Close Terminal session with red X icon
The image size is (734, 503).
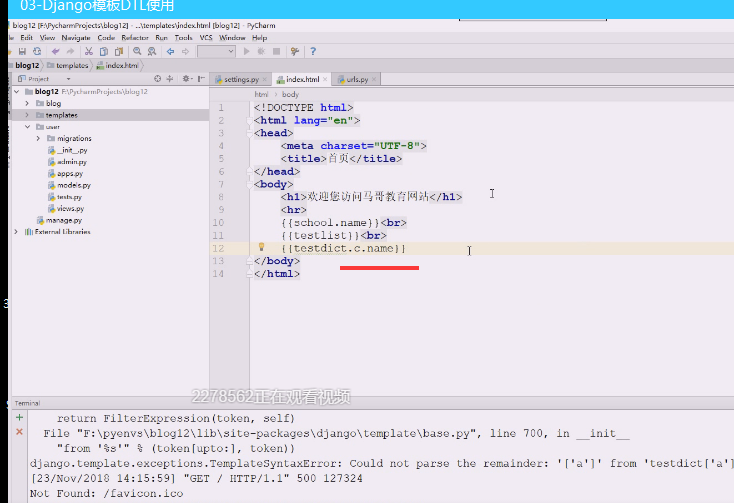click(19, 431)
